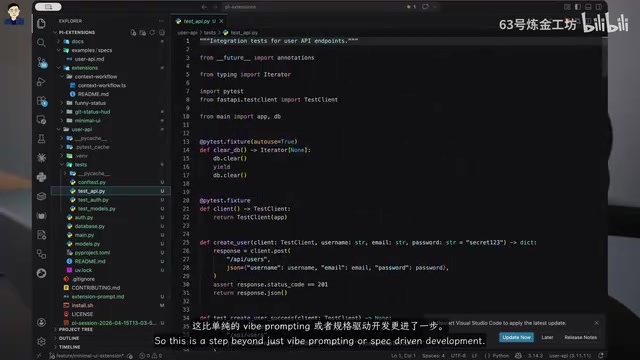Click the pi-extensions command center search box
This screenshot has height=360, width=640.
[312, 7]
